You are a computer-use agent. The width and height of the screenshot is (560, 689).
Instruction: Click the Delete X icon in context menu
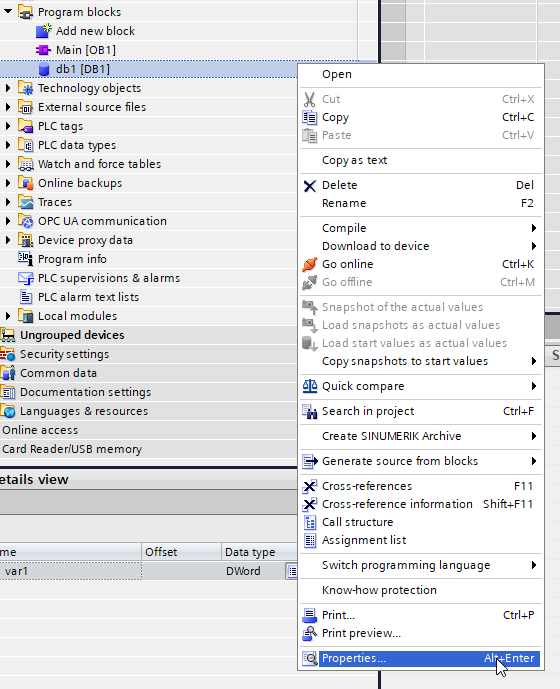[310, 185]
